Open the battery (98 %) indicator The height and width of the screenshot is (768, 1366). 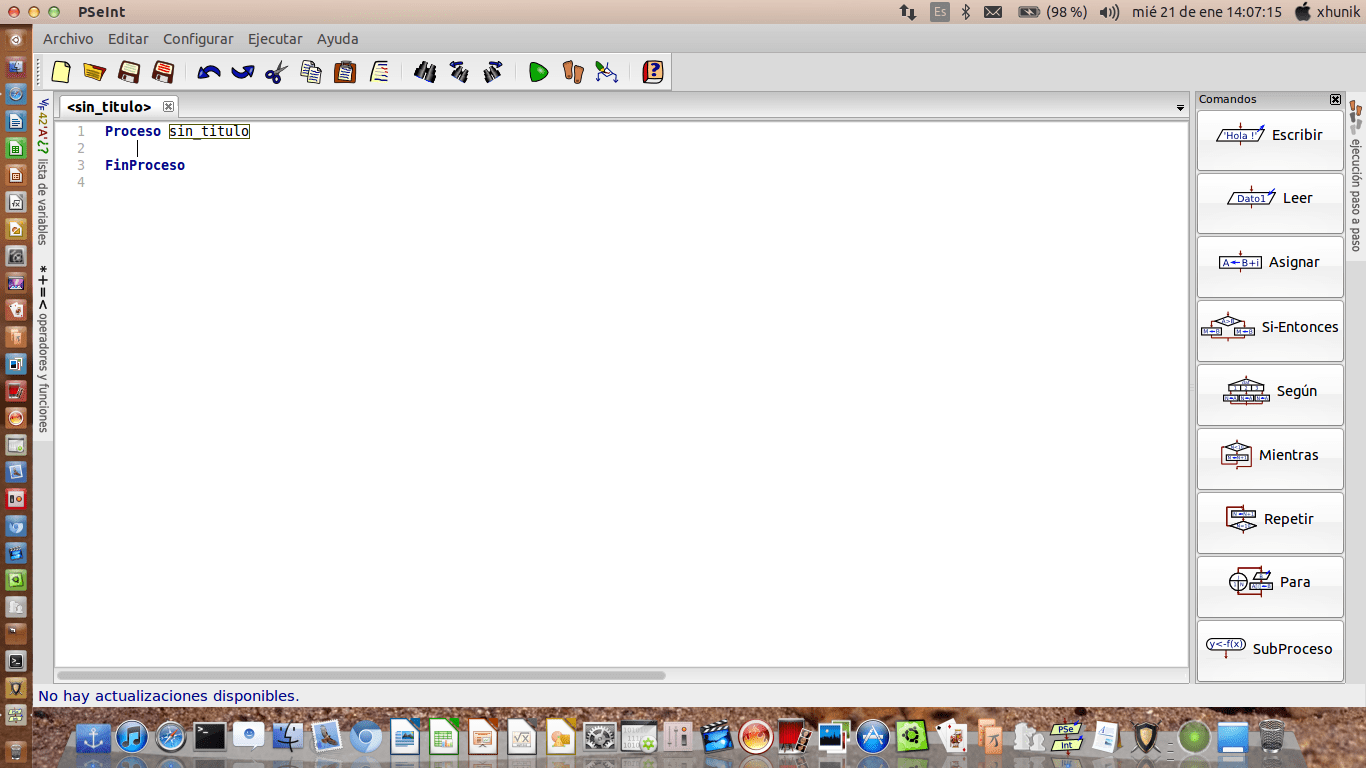tap(1052, 12)
